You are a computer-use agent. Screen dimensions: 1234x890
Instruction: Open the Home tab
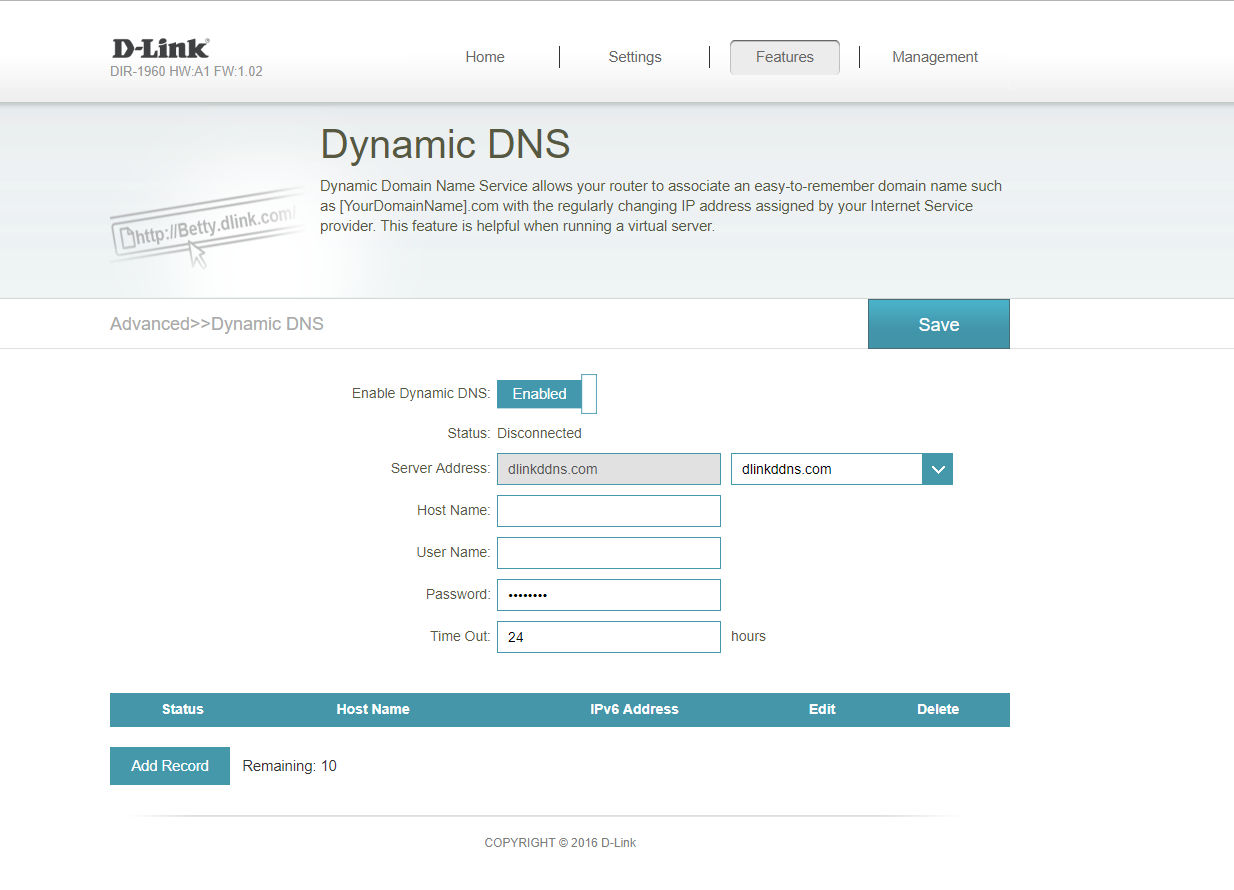tap(485, 57)
